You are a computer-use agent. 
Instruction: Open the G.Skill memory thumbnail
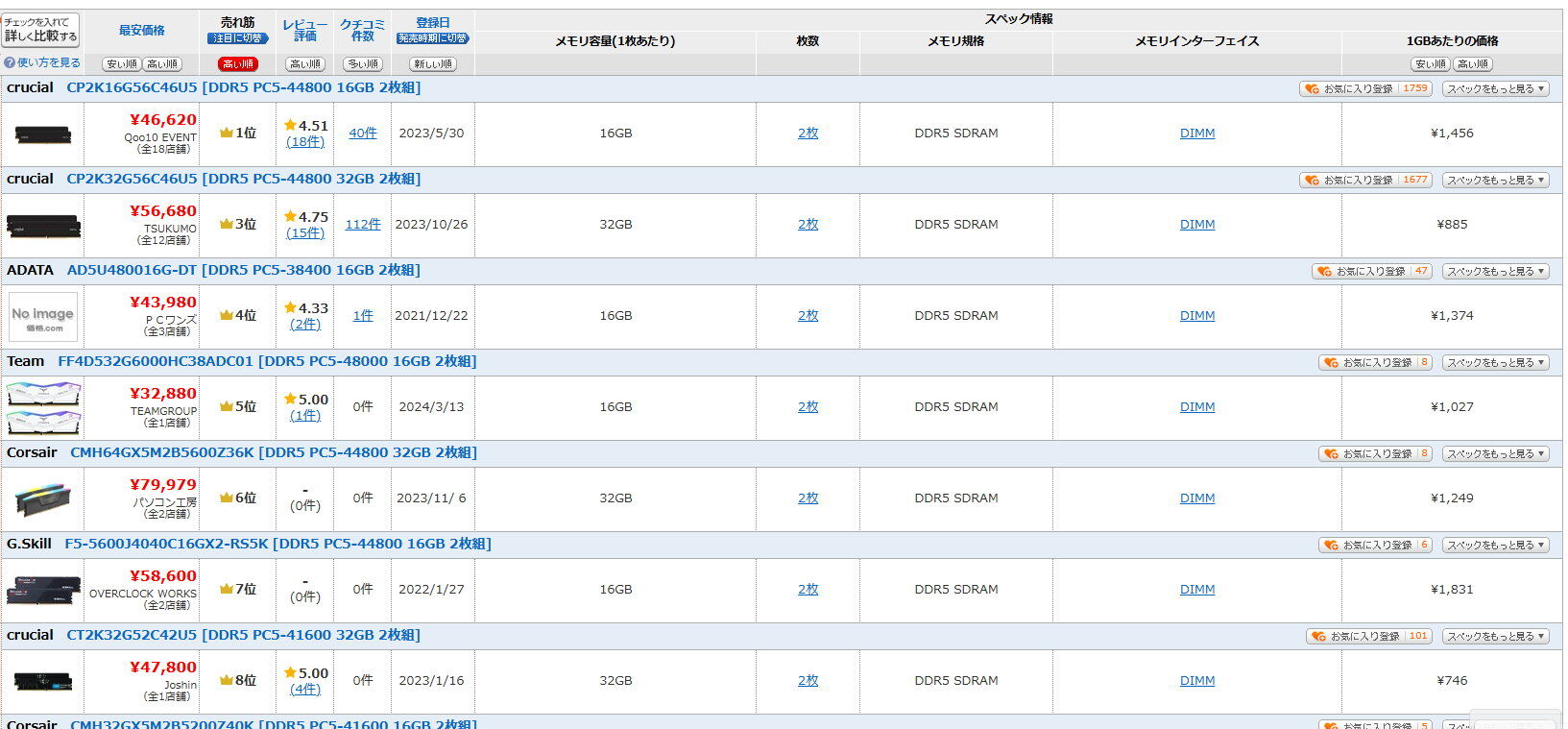click(x=43, y=590)
